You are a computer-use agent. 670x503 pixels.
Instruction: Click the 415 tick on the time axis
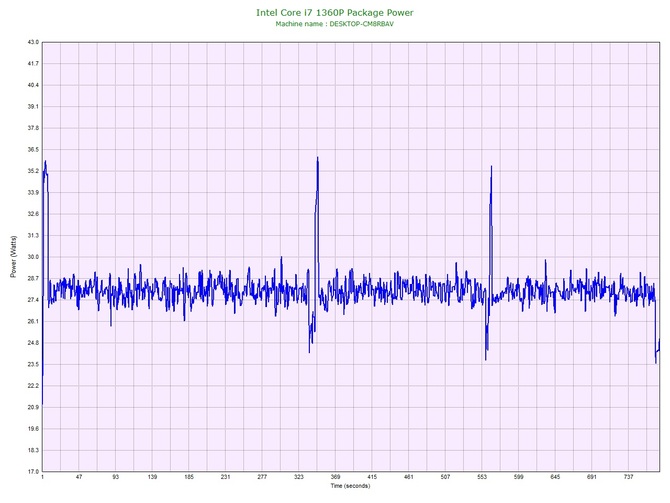click(372, 477)
